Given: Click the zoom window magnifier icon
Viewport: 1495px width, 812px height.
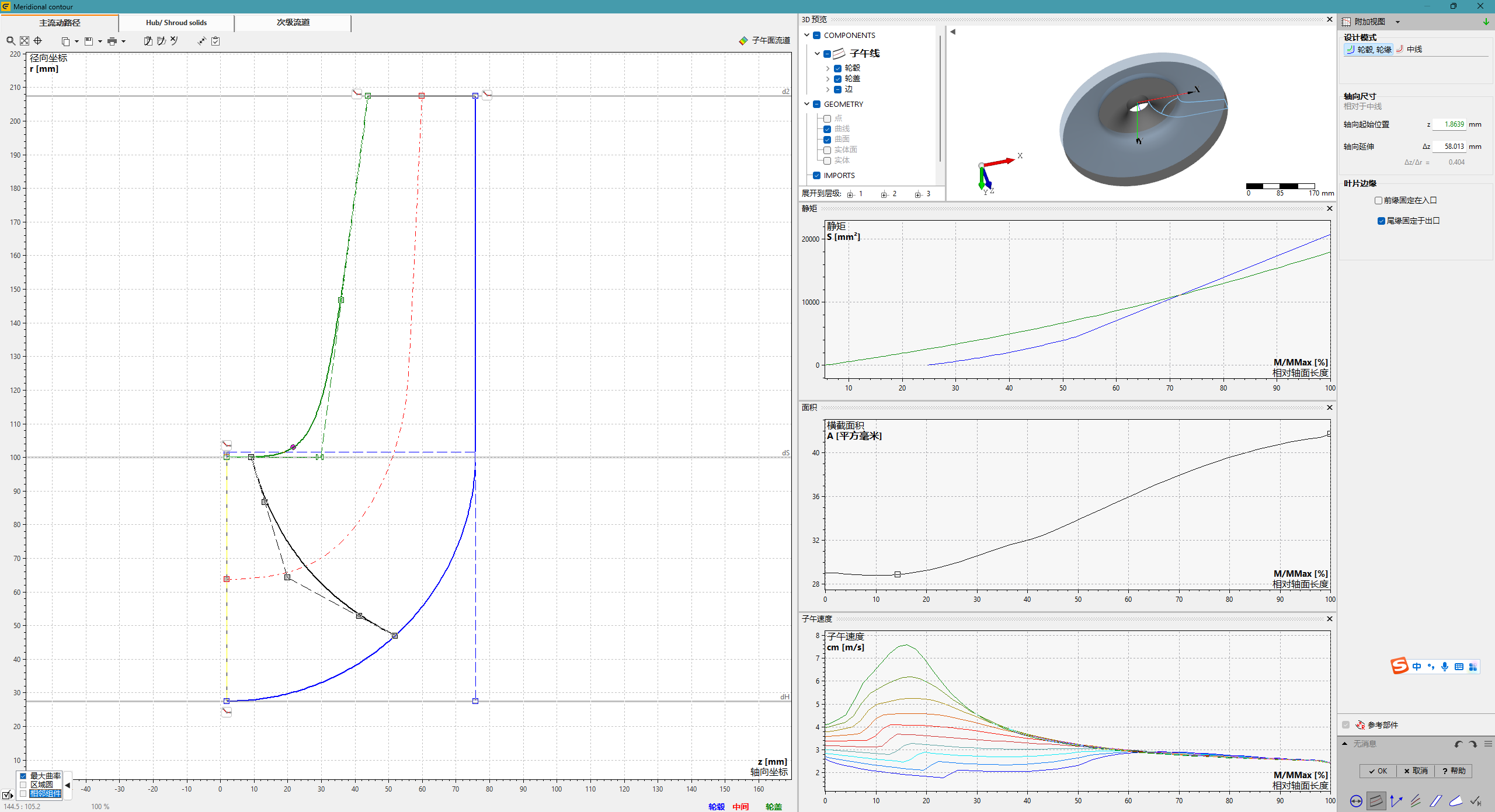Looking at the screenshot, I should pyautogui.click(x=11, y=41).
